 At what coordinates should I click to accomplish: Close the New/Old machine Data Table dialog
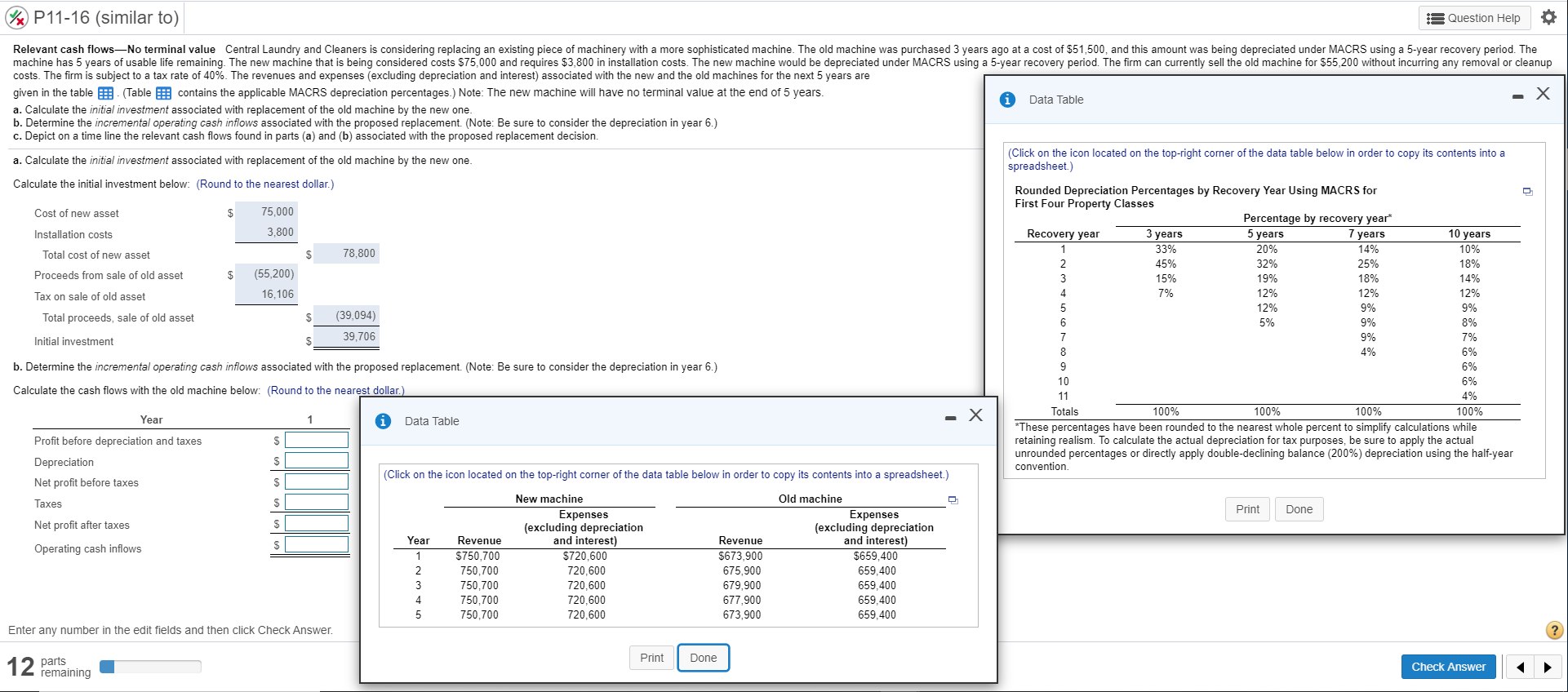pyautogui.click(x=975, y=415)
